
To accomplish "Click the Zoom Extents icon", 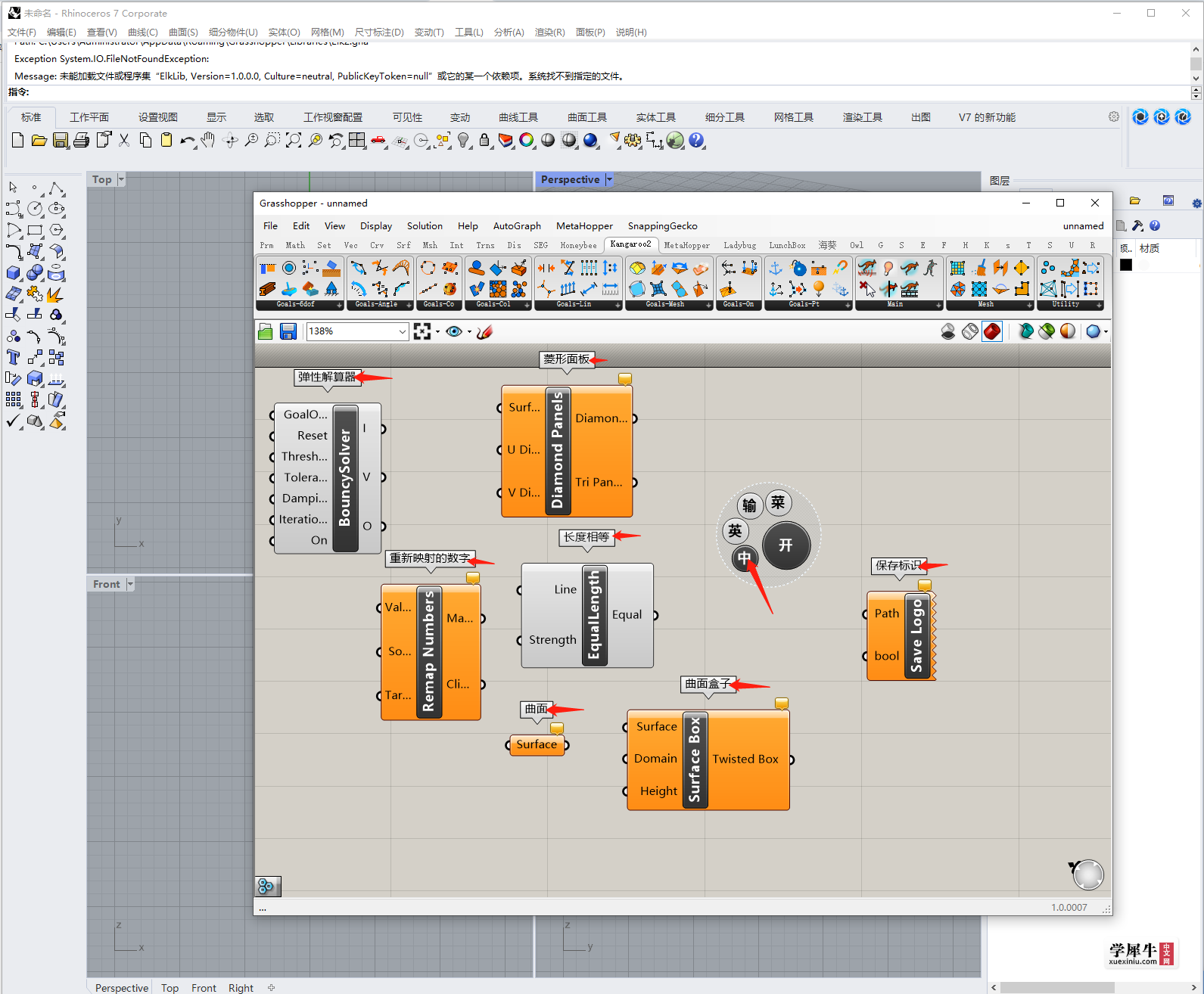I will click(294, 140).
